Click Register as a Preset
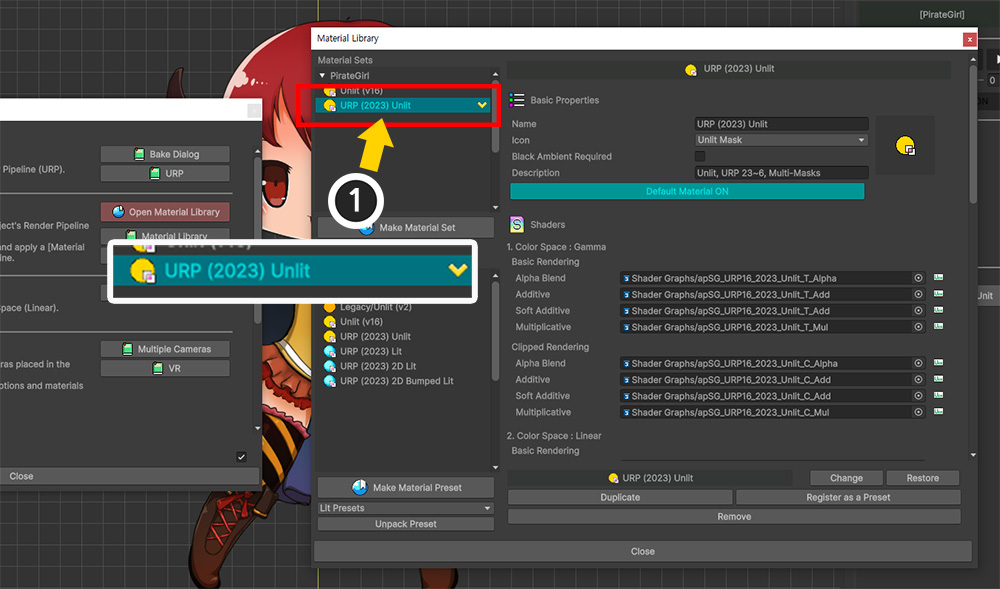This screenshot has height=589, width=1000. (848, 497)
